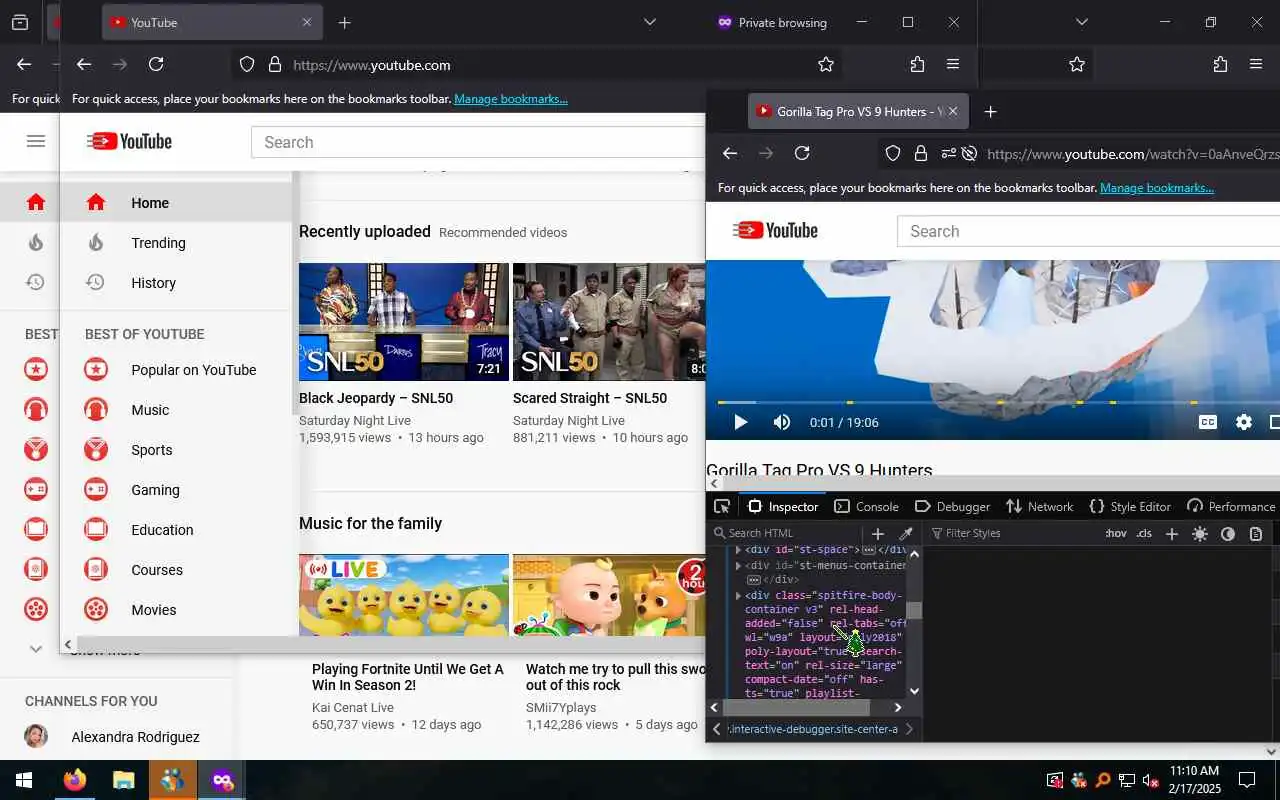The width and height of the screenshot is (1280, 800).
Task: Click Manage bookmarks link in private browsing window
Action: [511, 99]
